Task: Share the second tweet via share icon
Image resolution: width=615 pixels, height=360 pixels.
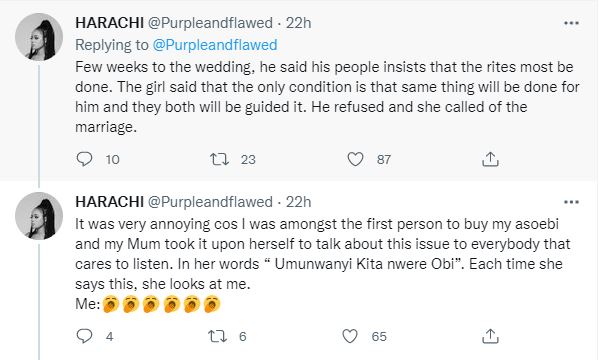Action: (490, 336)
